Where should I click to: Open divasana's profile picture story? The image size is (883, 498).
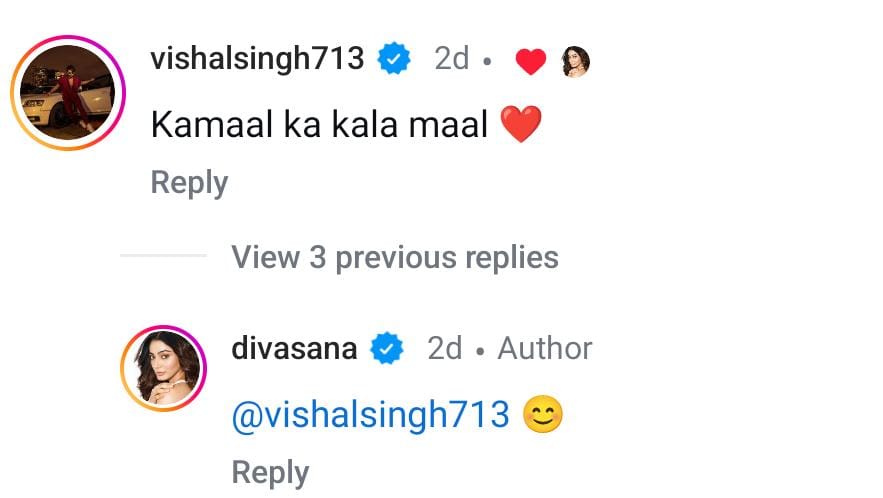point(163,368)
